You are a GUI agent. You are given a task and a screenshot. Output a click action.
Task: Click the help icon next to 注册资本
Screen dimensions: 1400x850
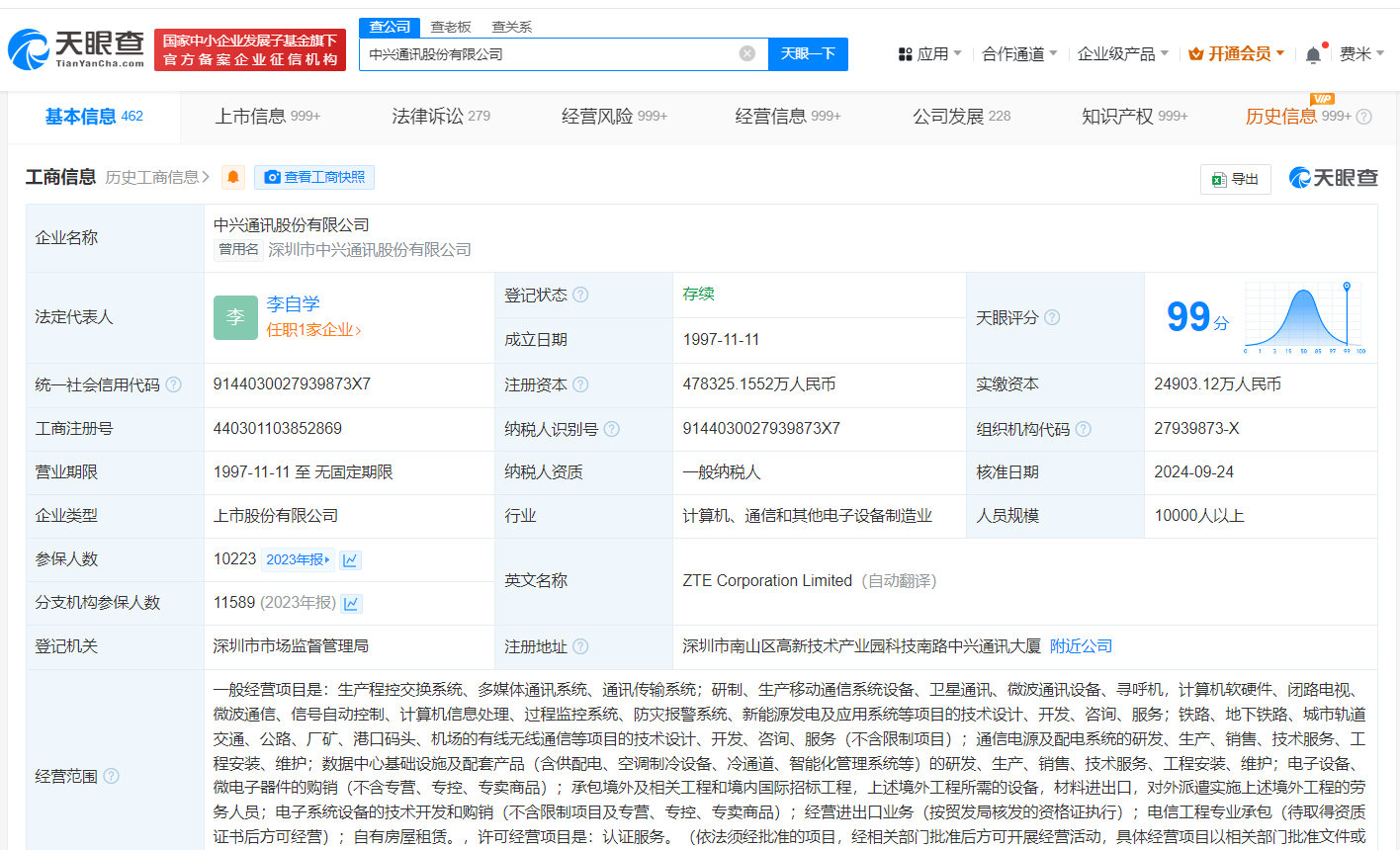point(580,384)
